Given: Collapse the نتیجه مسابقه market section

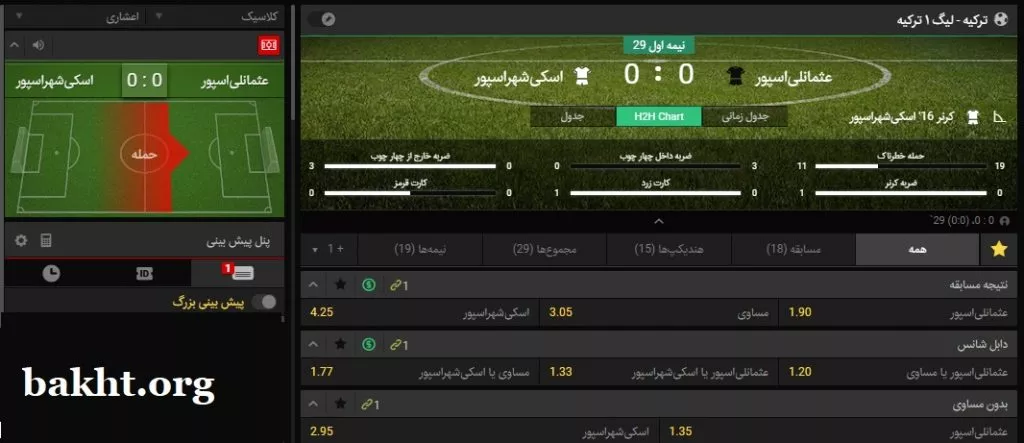Looking at the screenshot, I should [313, 285].
